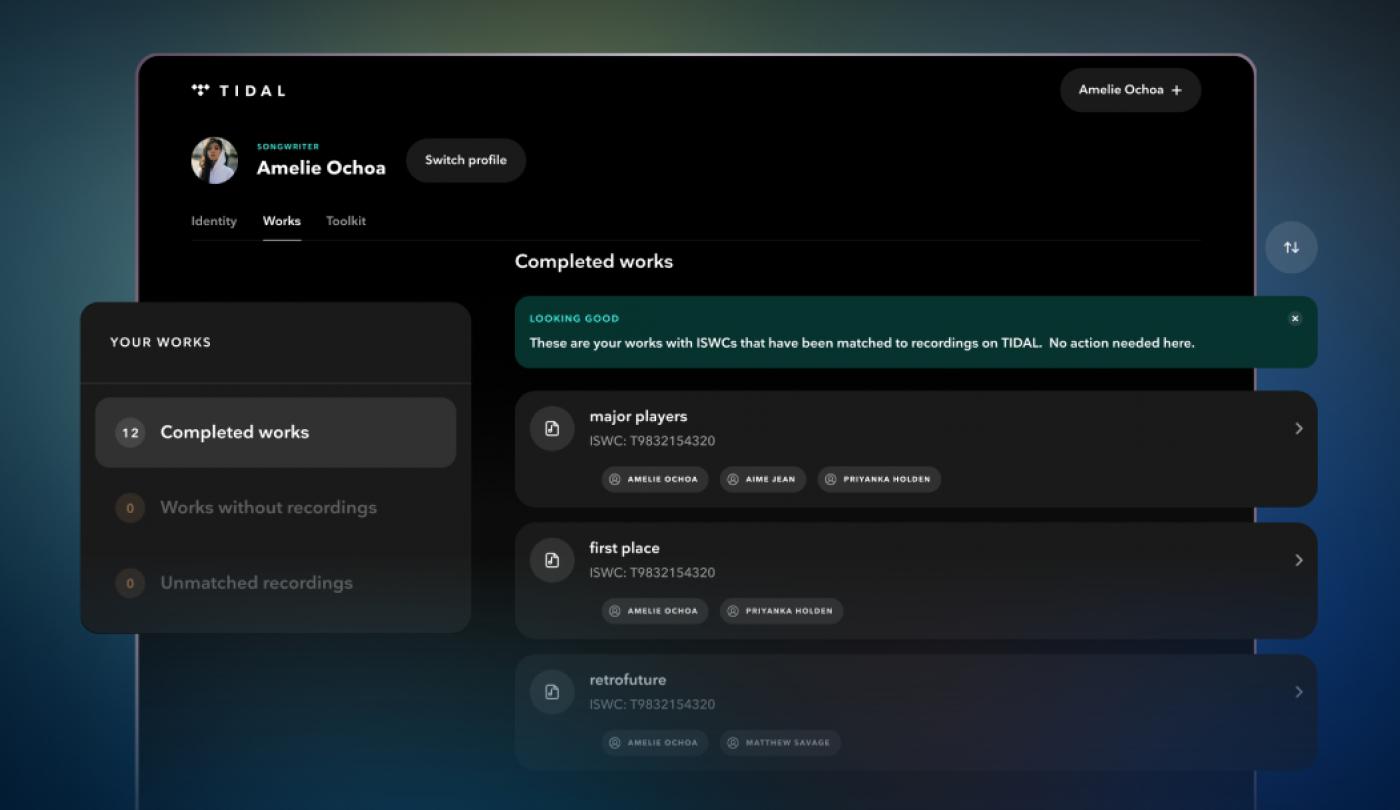The image size is (1400, 810).
Task: Click the document icon for retrofuture
Action: pos(552,692)
